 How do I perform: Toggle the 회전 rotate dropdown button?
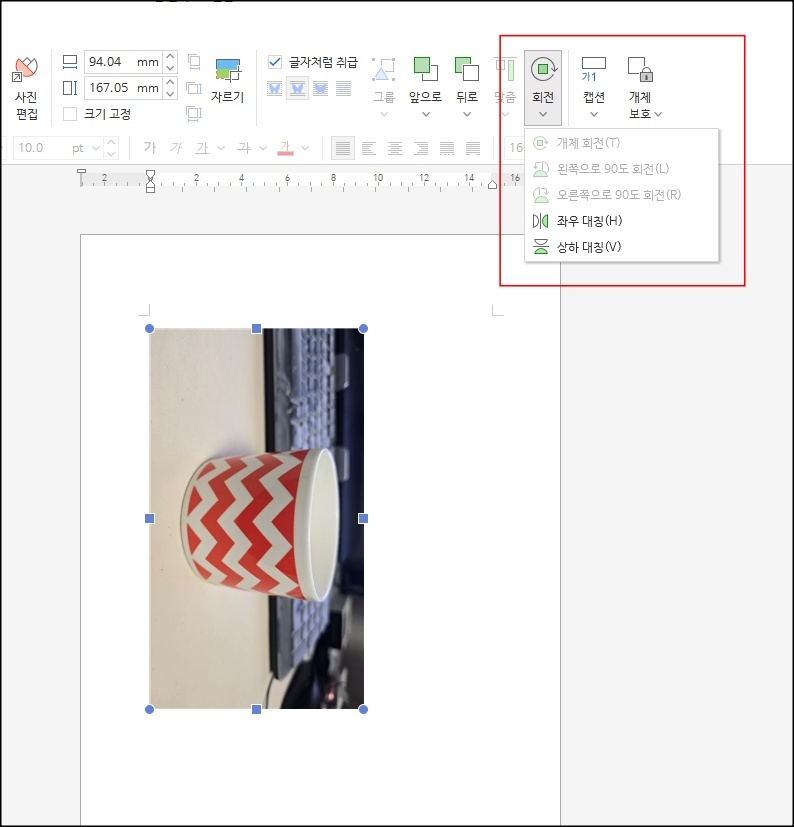(x=543, y=88)
